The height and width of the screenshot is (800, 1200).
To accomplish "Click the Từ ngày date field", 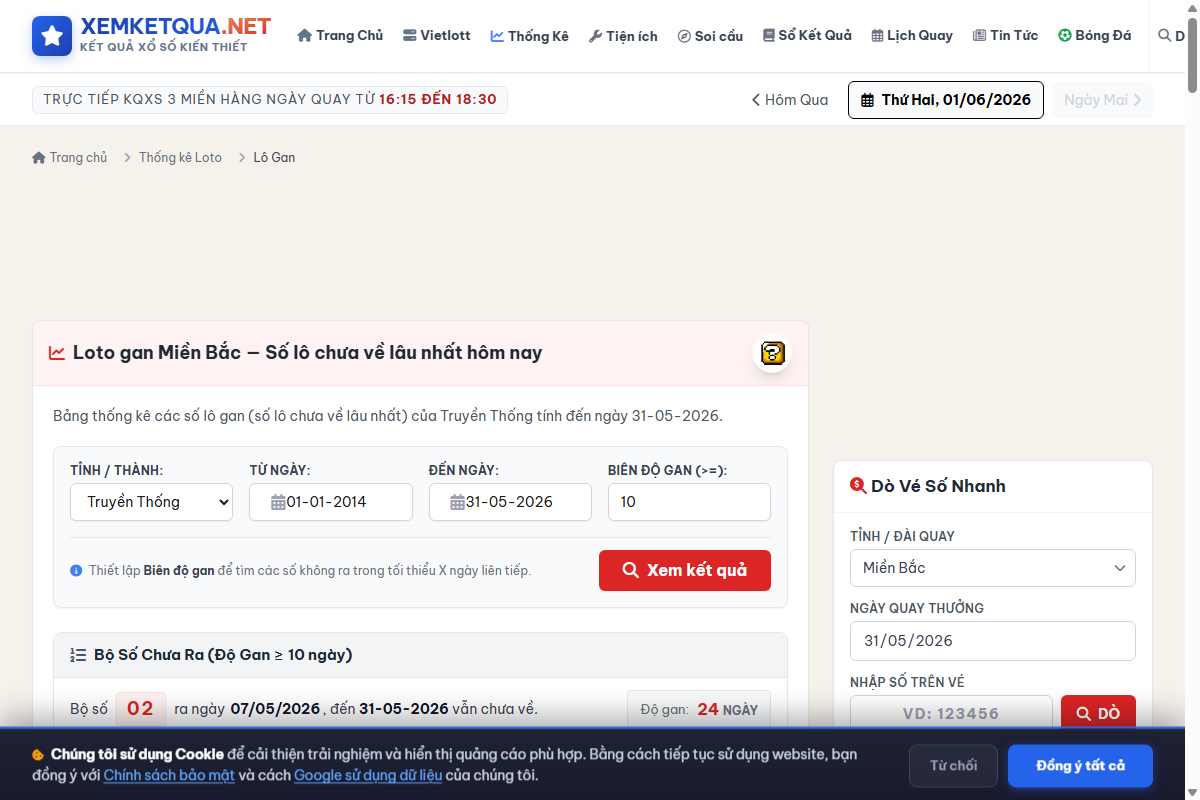I will point(331,502).
